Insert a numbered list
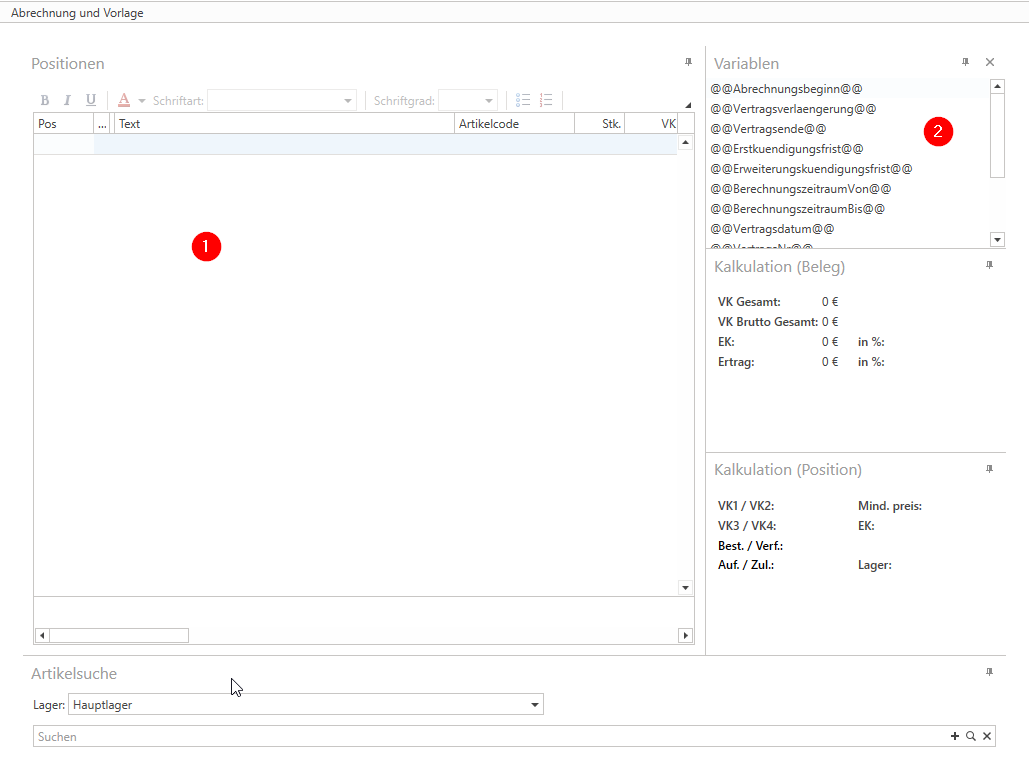The width and height of the screenshot is (1029, 777). coord(546,100)
